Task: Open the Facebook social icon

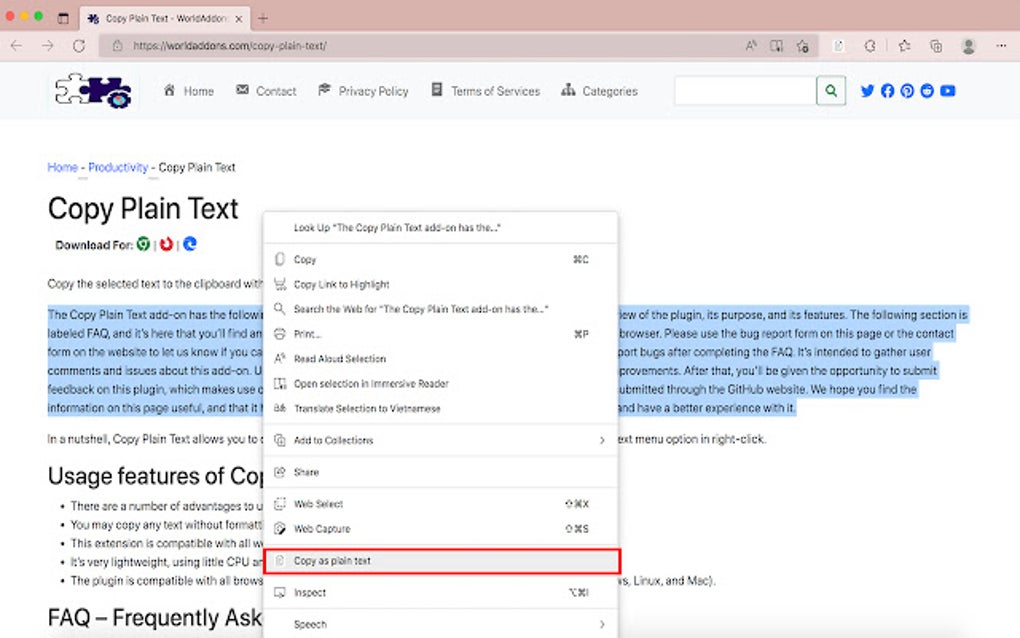Action: point(887,90)
